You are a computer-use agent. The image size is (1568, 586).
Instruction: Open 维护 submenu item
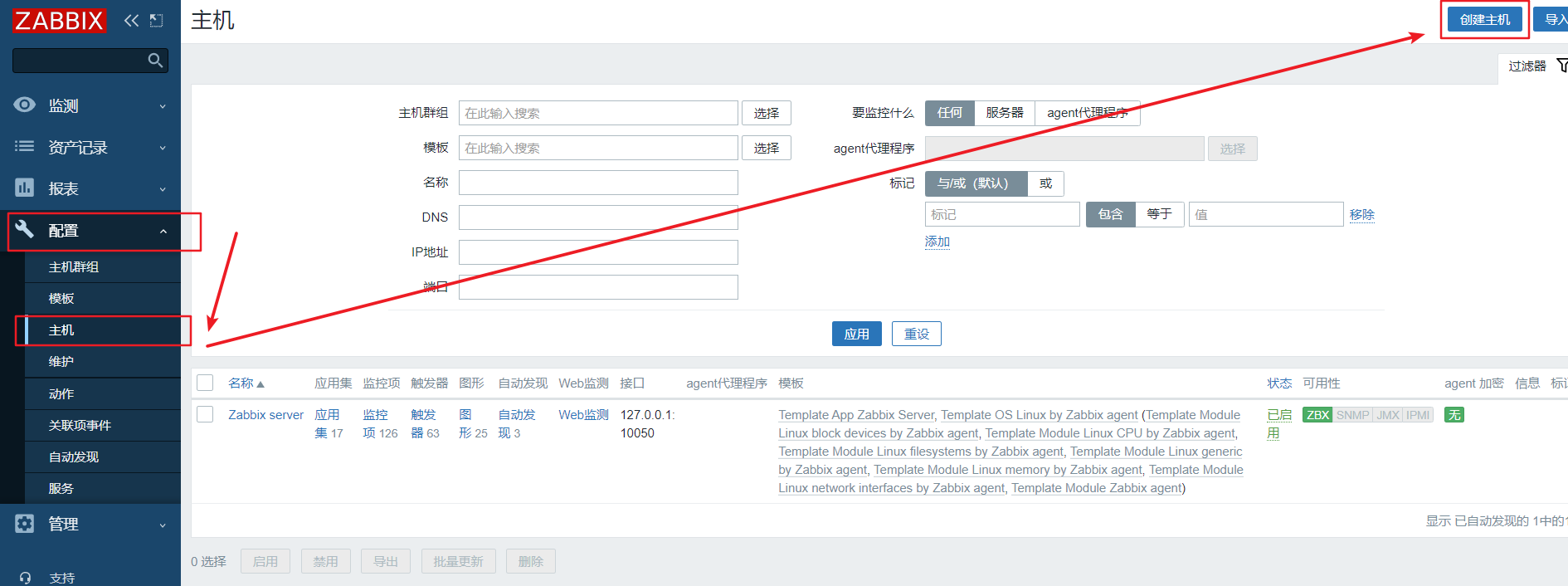point(103,361)
